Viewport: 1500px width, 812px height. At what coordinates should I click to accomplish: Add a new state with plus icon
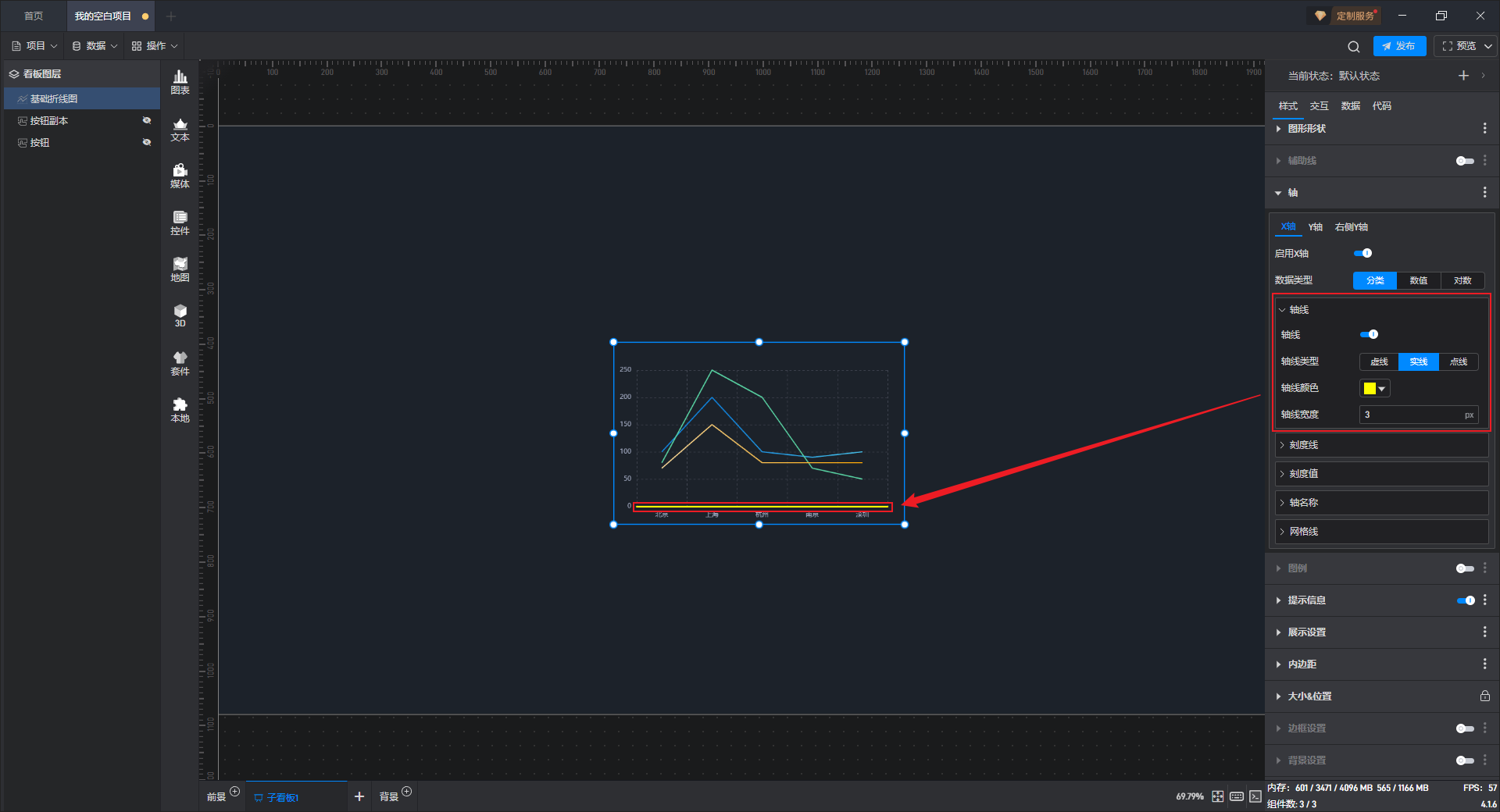point(1463,76)
